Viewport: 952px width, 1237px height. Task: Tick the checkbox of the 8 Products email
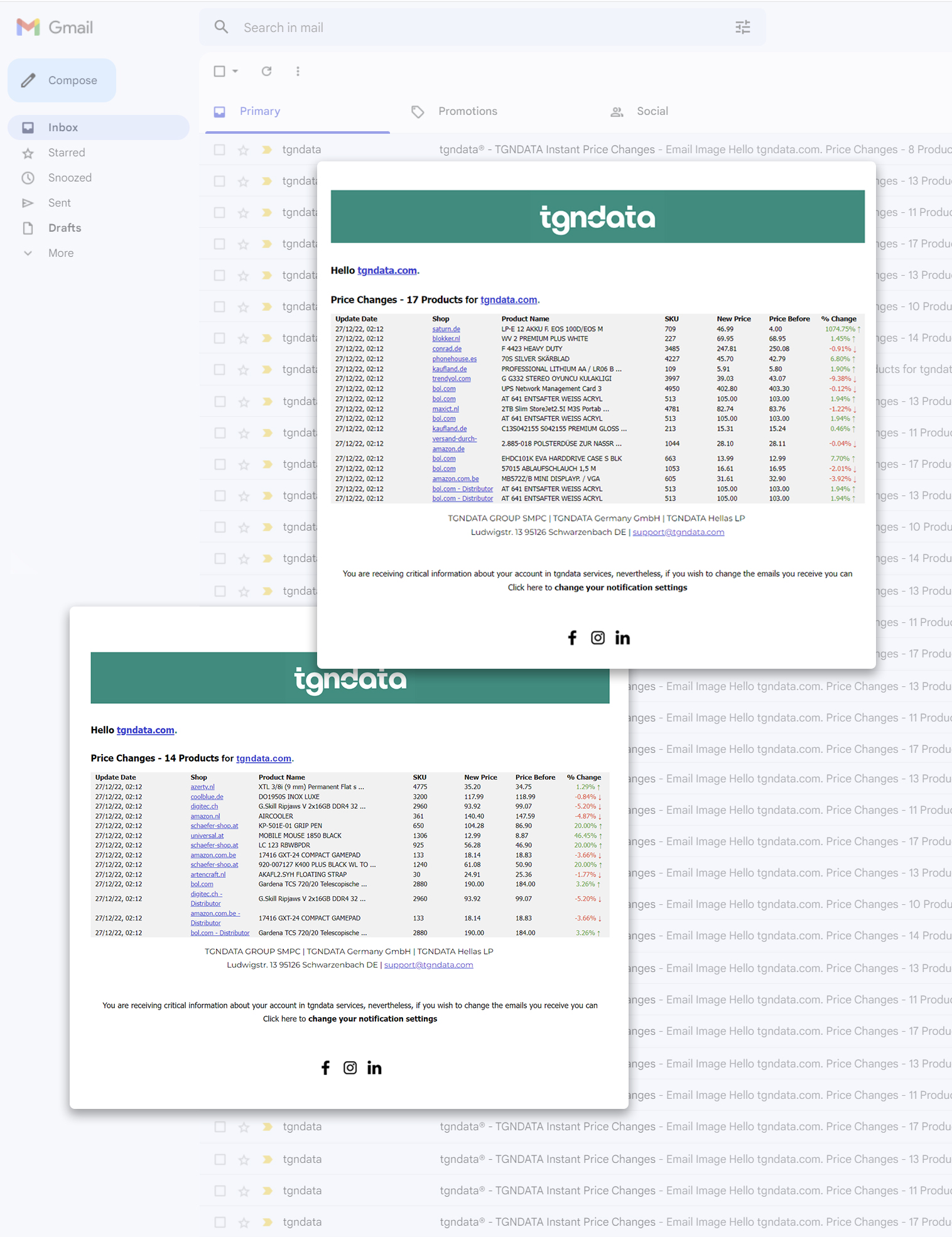point(219,150)
